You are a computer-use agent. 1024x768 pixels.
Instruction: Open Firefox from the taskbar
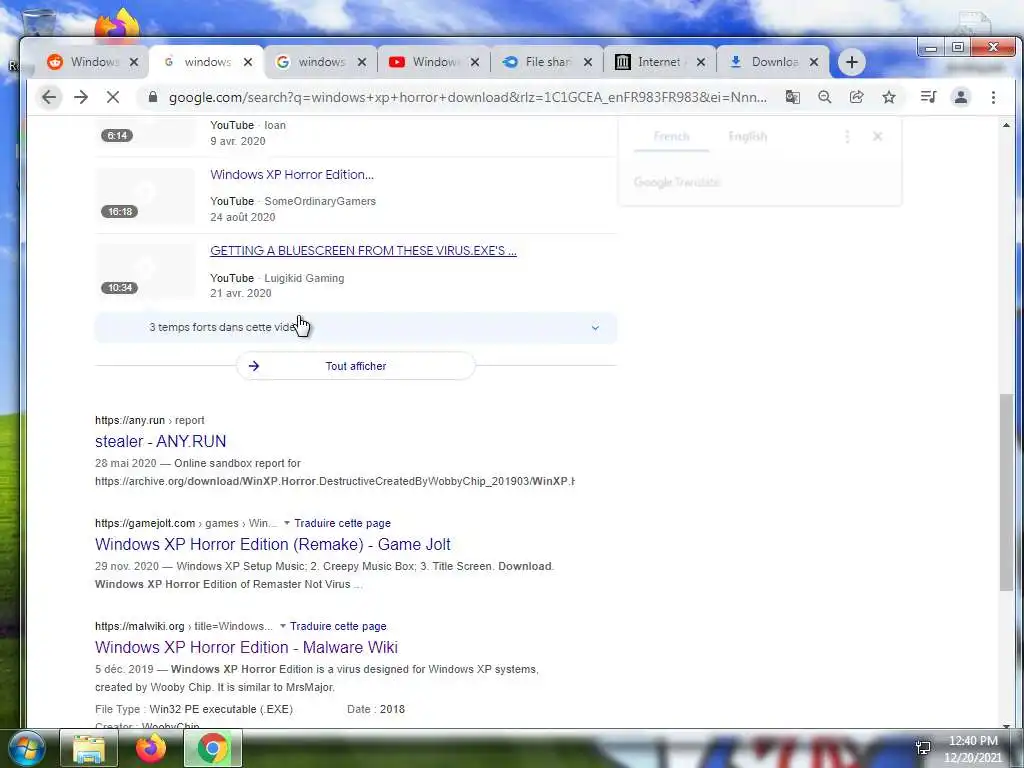tap(150, 748)
